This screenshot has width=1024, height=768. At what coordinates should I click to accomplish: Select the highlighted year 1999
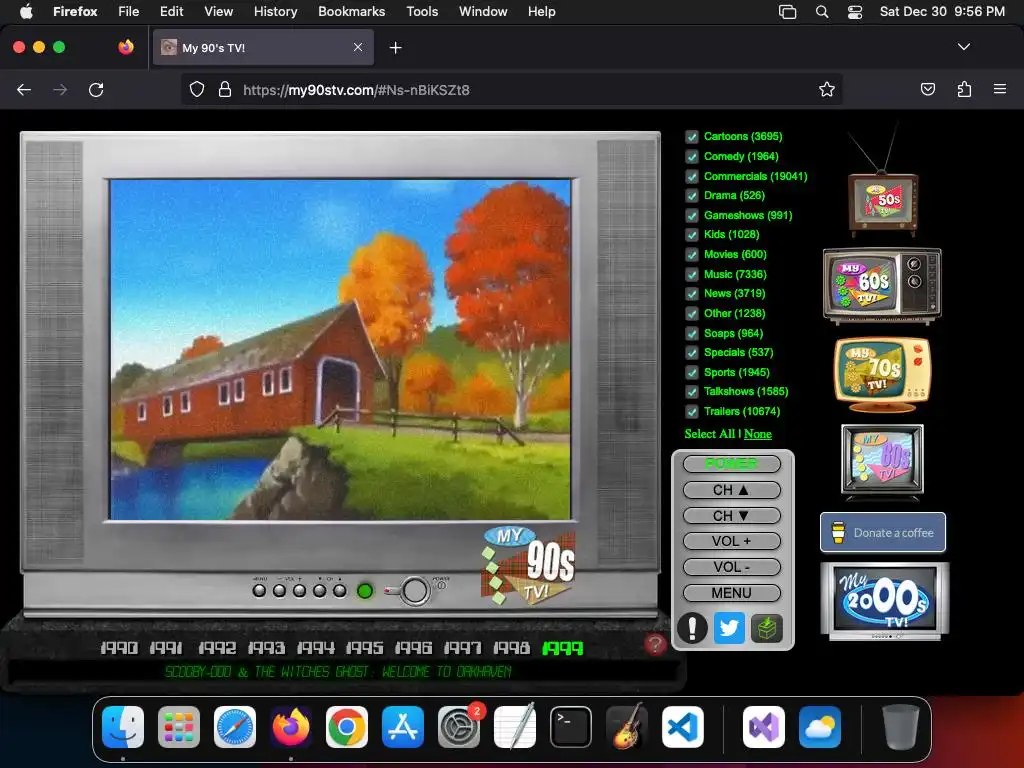click(562, 648)
